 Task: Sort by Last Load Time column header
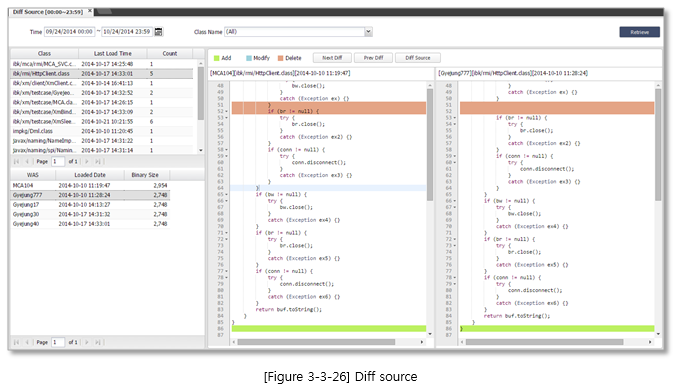pyautogui.click(x=113, y=53)
